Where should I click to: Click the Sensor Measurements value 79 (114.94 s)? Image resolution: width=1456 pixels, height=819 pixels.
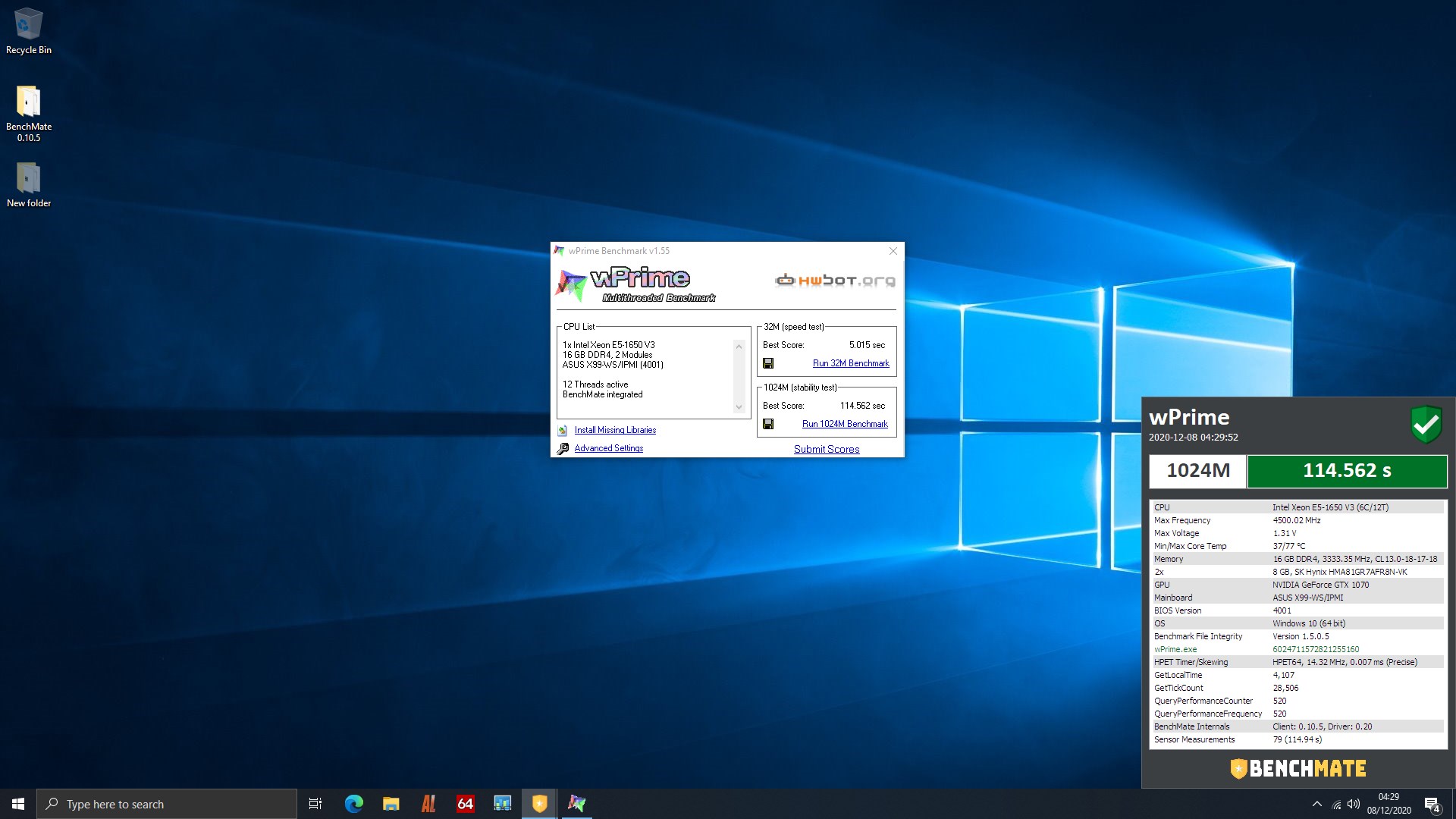click(1297, 739)
